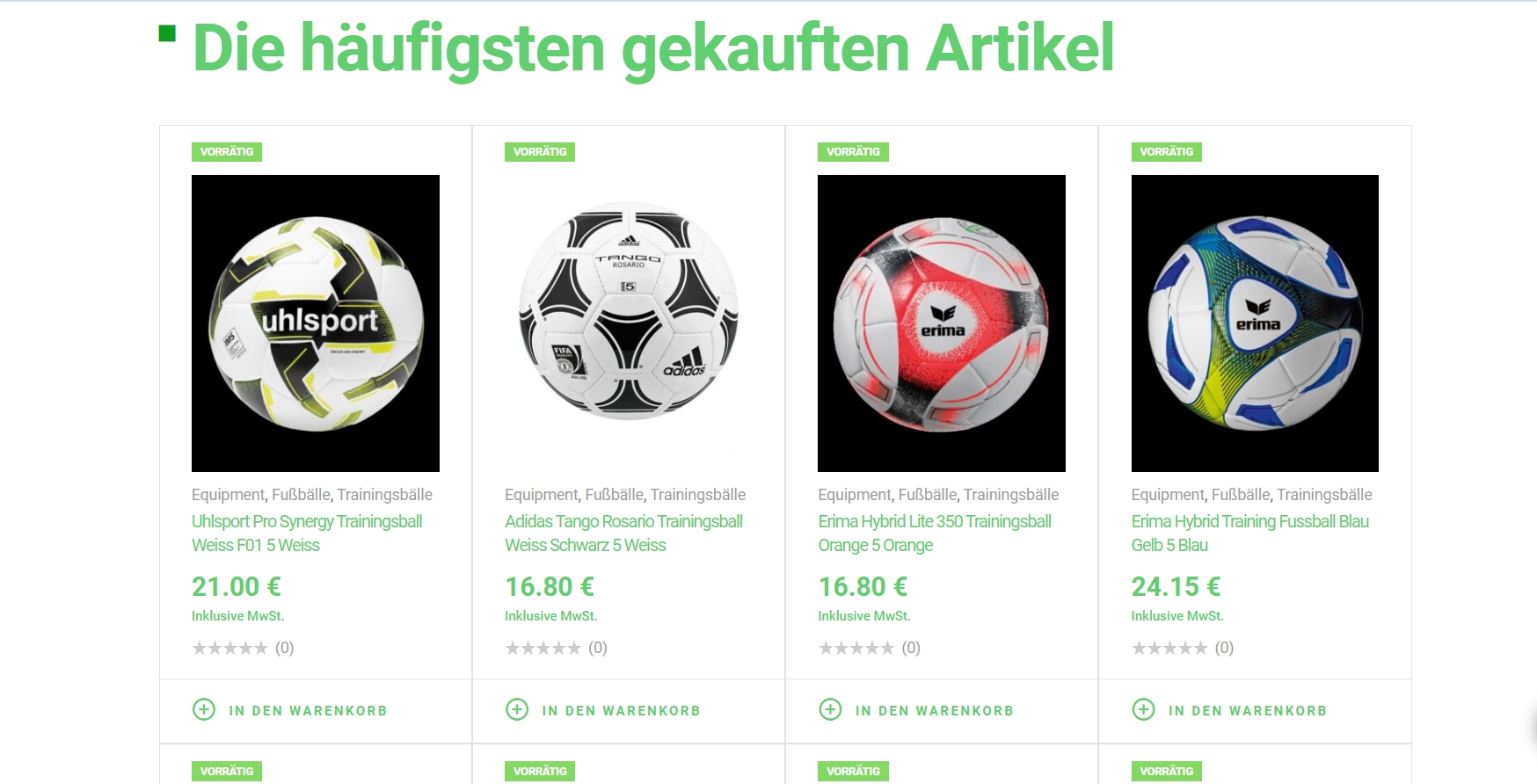
Task: Click star rating of Adidas Tango Rosario
Action: pyautogui.click(x=543, y=648)
